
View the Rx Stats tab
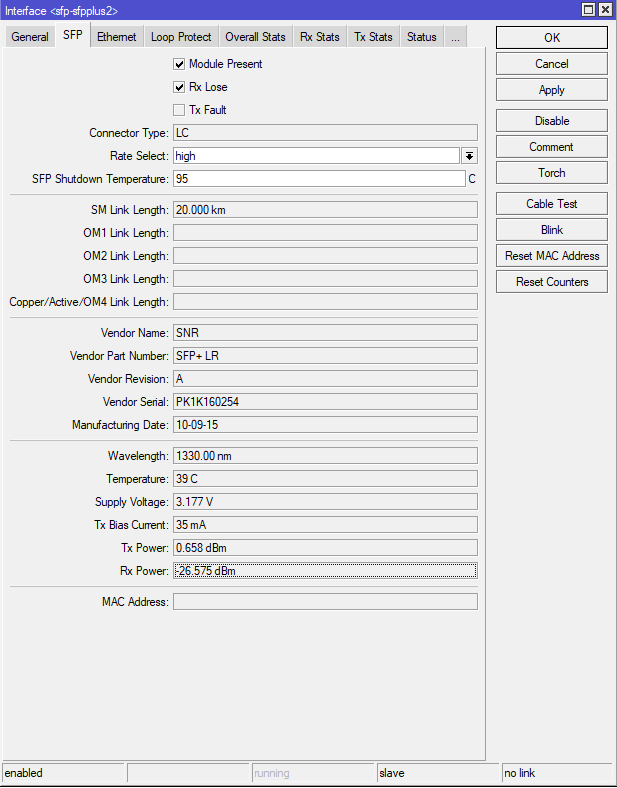click(320, 37)
